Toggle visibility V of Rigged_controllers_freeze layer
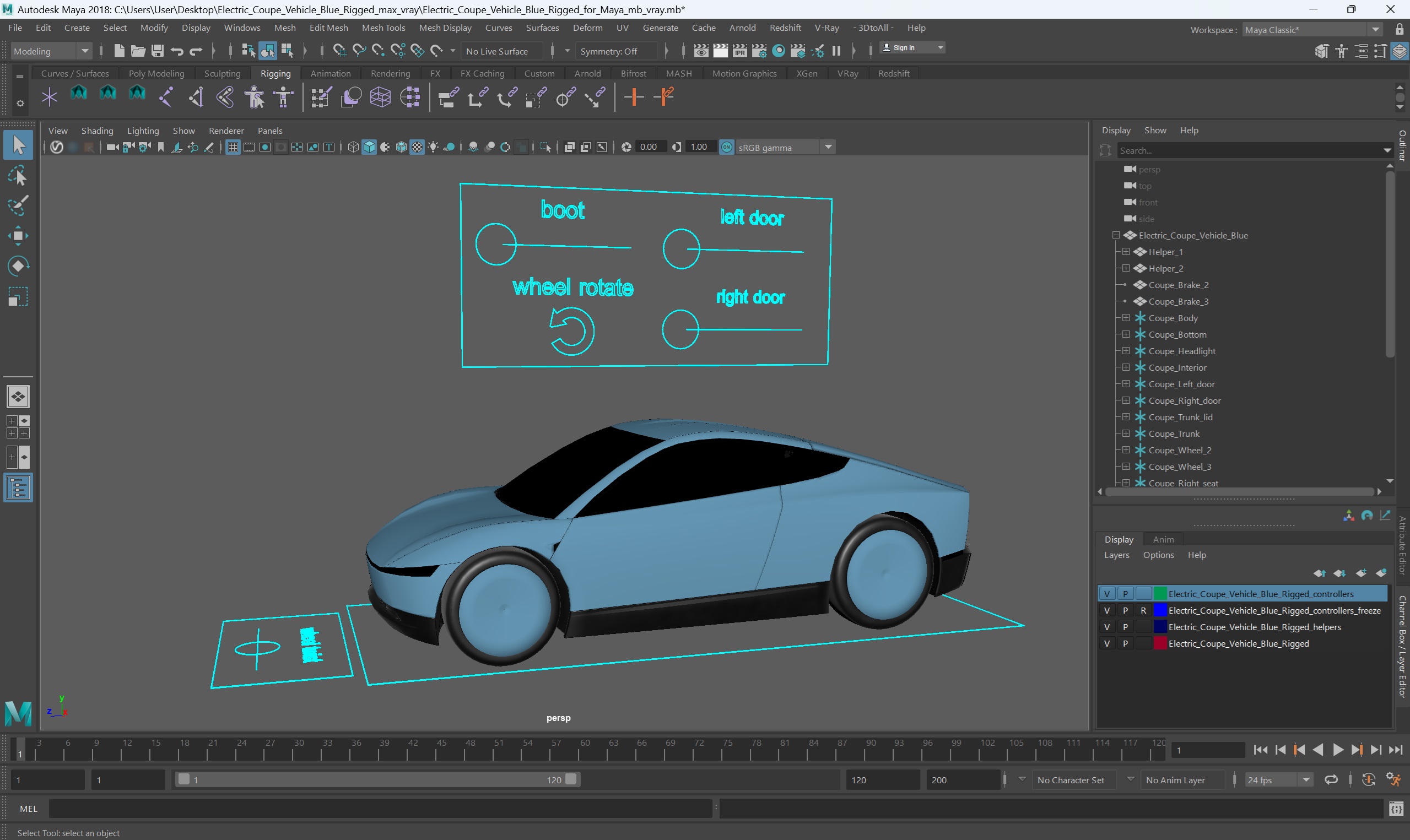This screenshot has height=840, width=1410. click(x=1106, y=610)
